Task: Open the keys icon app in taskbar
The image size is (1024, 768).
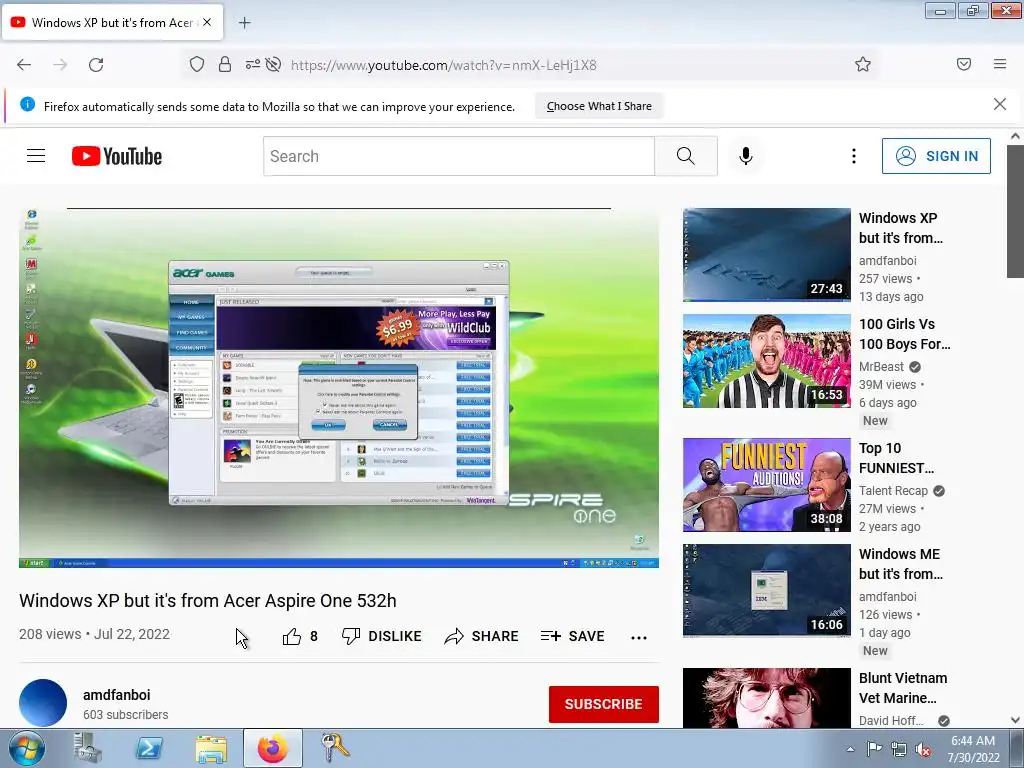Action: tap(334, 748)
